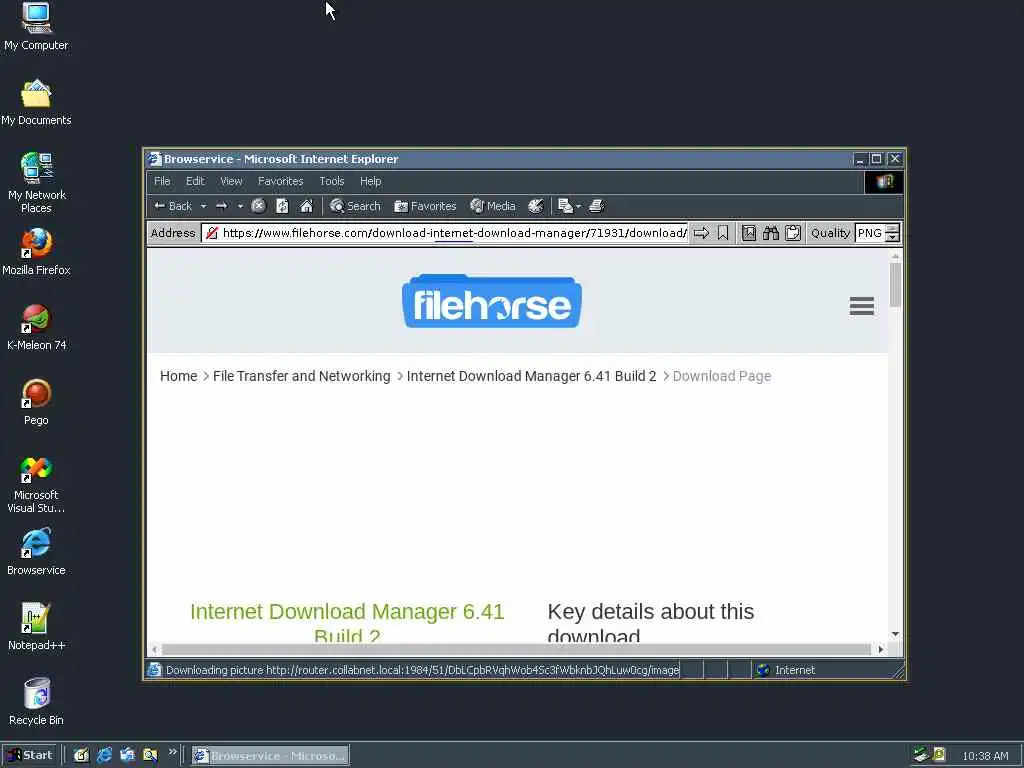Click the Browservice taskbar button
Image resolution: width=1024 pixels, height=768 pixels.
(x=270, y=756)
